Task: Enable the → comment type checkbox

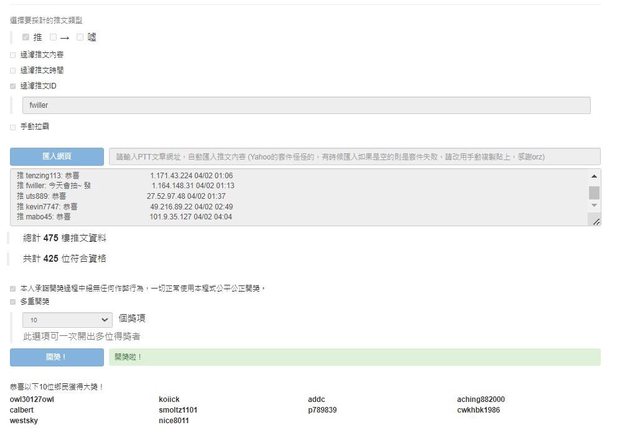Action: (51, 37)
